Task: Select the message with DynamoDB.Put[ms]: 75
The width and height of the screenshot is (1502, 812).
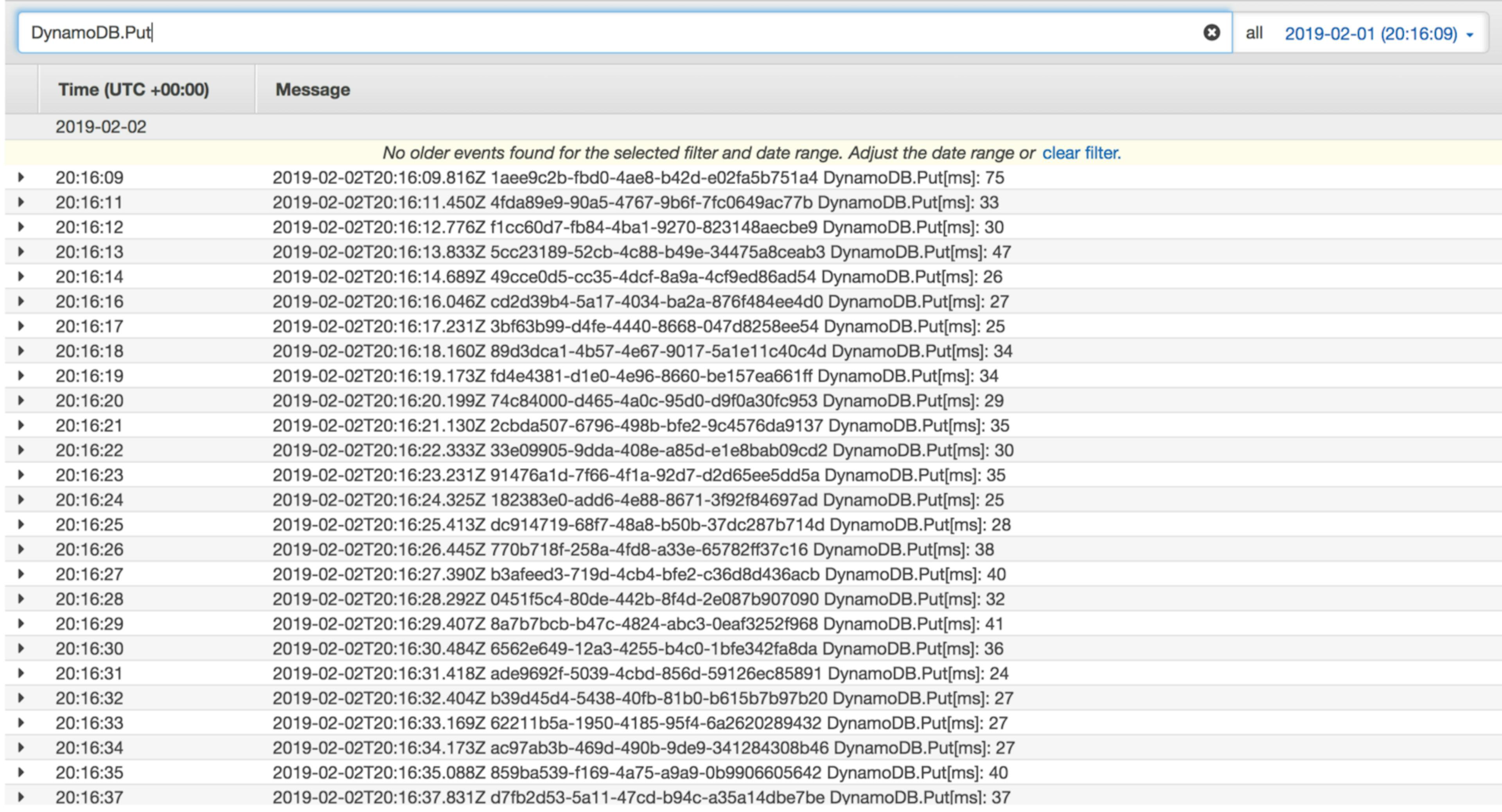Action: point(638,178)
